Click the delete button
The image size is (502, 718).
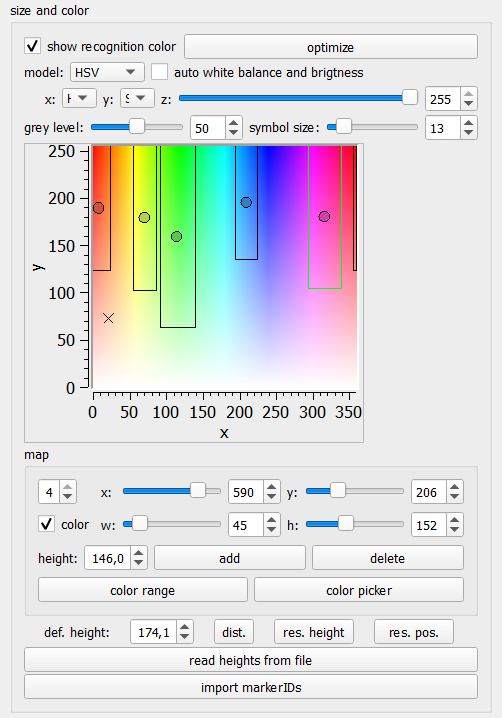tap(387, 558)
